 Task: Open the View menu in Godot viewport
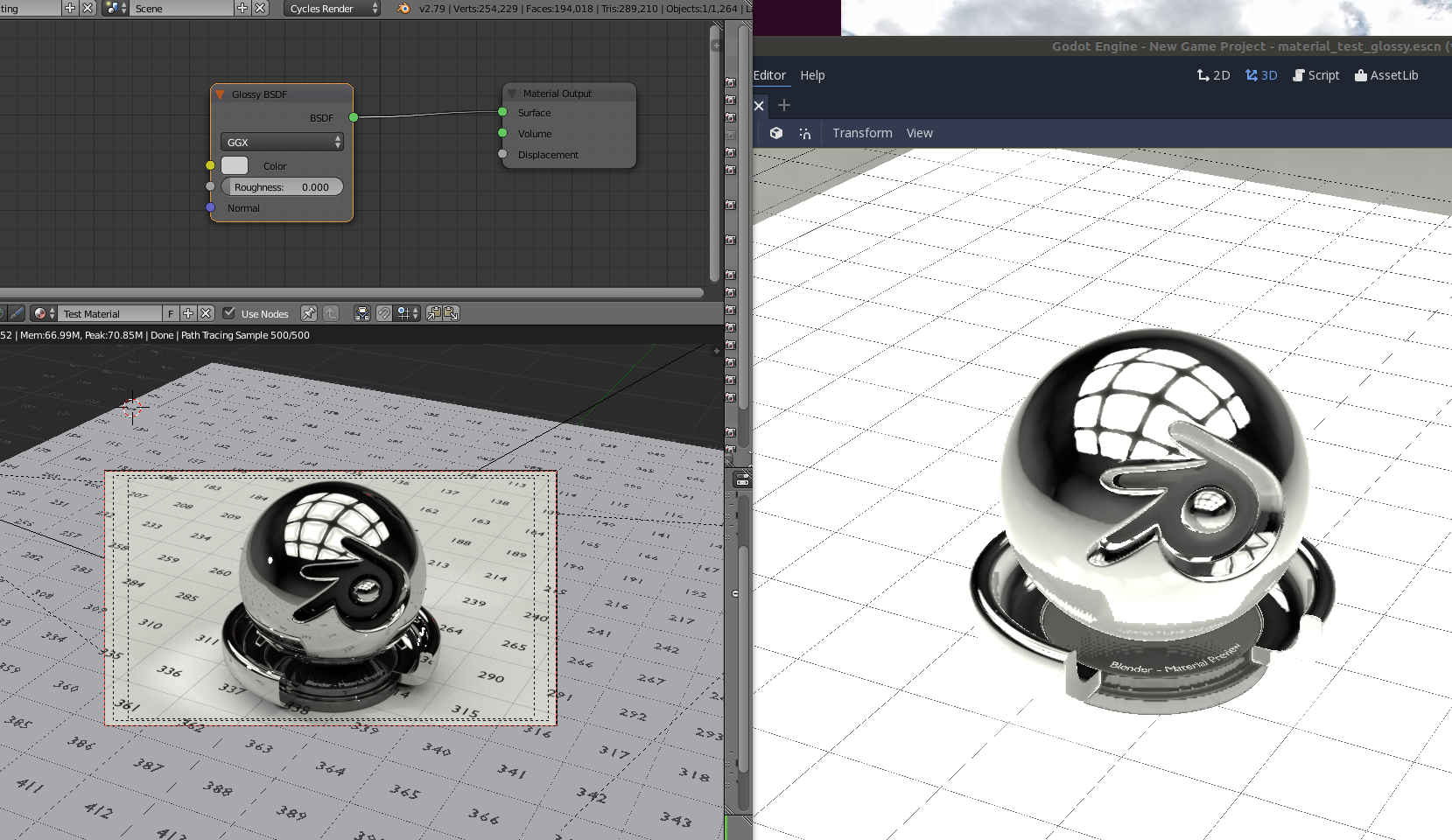pyautogui.click(x=919, y=133)
